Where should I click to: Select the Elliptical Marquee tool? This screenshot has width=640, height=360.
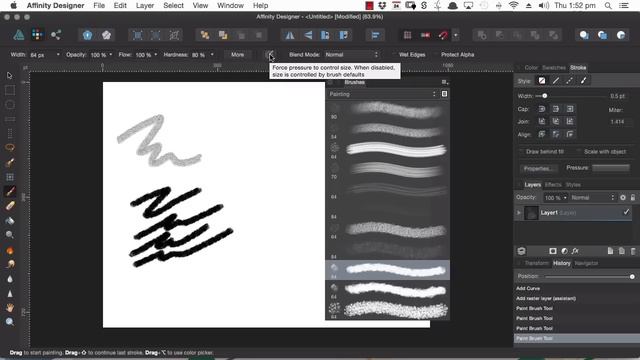pyautogui.click(x=10, y=105)
